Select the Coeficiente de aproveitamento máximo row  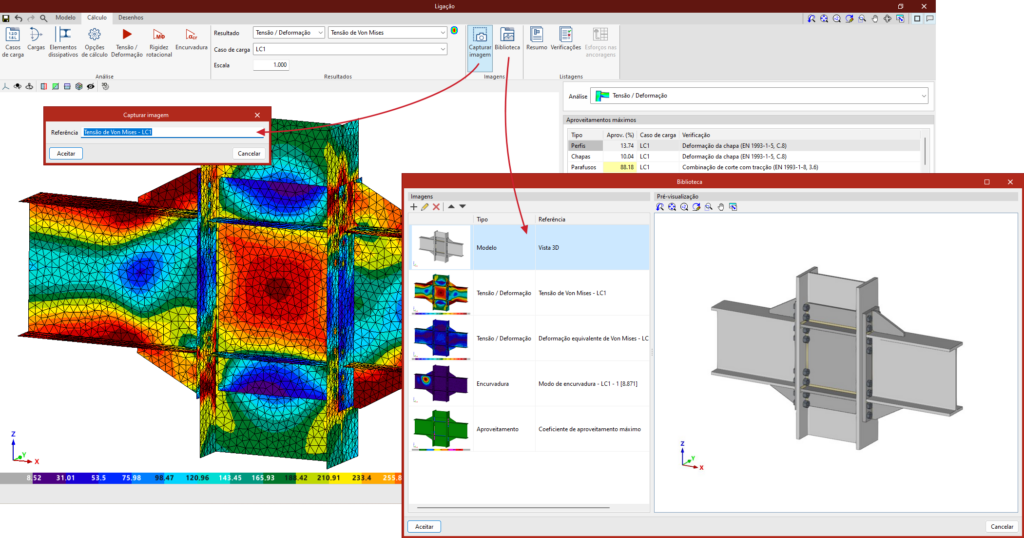(x=529, y=429)
